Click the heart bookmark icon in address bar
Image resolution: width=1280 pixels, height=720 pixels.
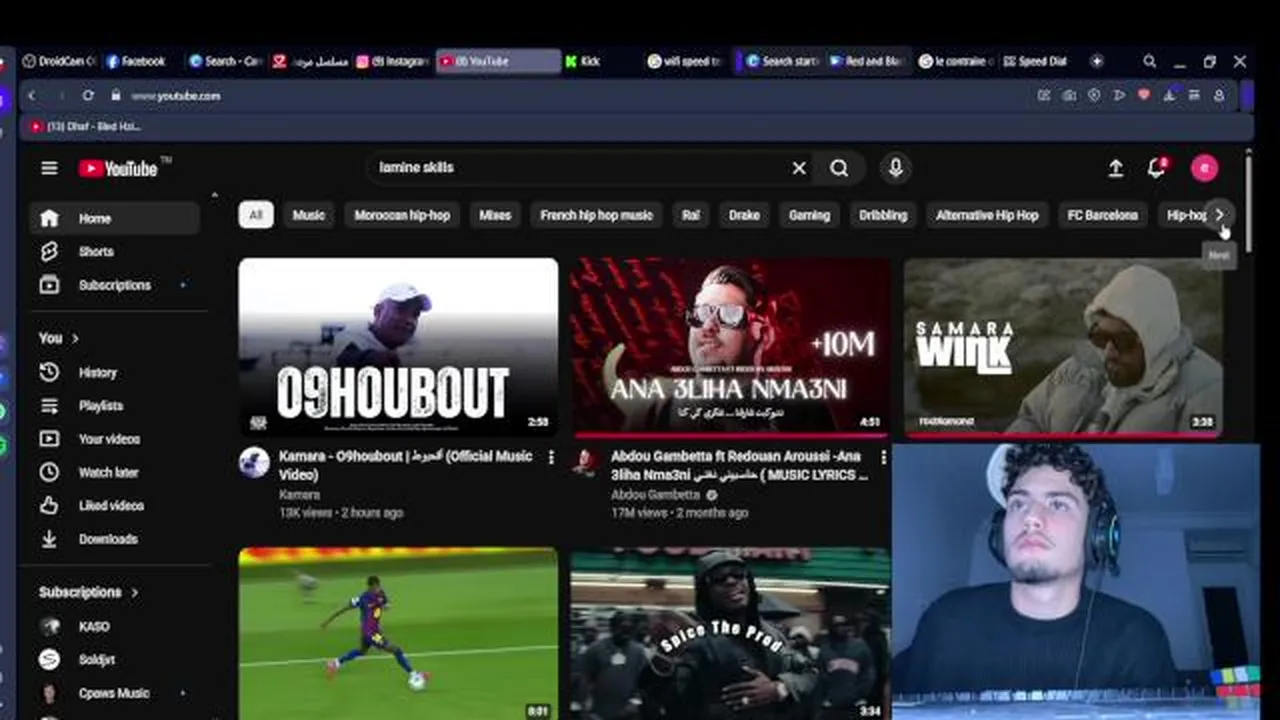click(1144, 96)
